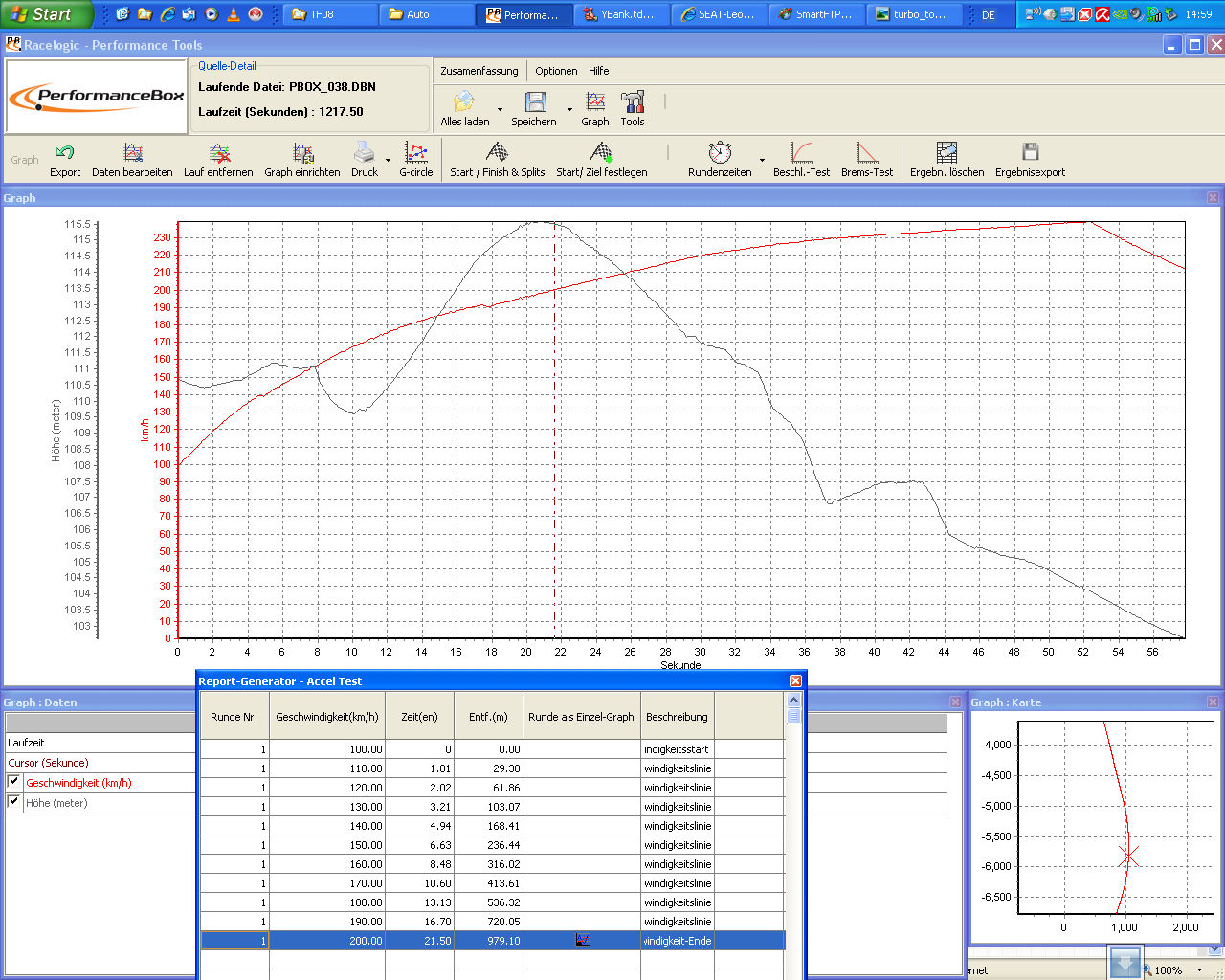
Task: Expand the Alles laden dropdown arrow
Action: tap(500, 109)
